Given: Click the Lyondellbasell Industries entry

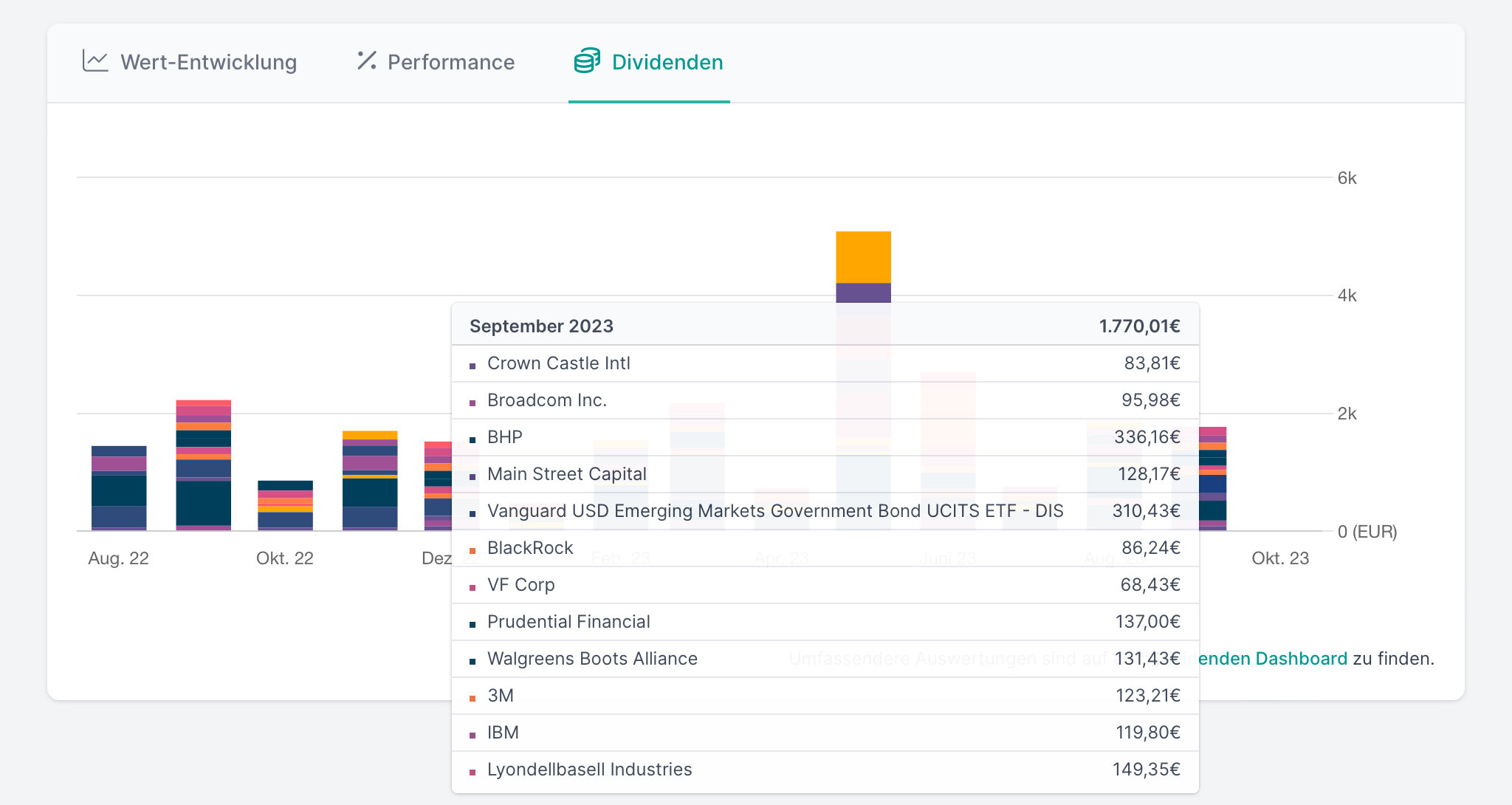Looking at the screenshot, I should click(589, 770).
